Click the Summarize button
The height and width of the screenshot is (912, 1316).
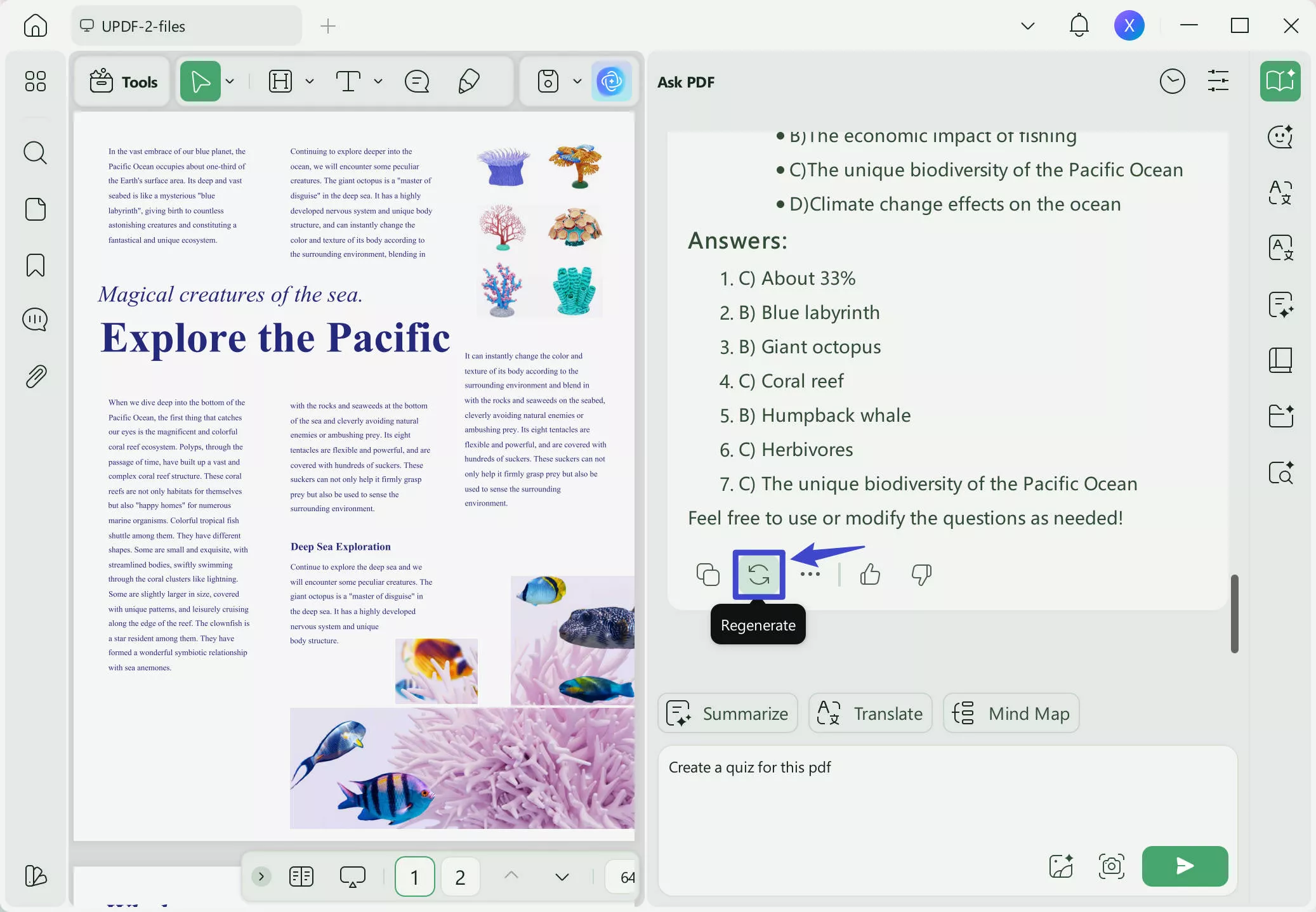[728, 713]
